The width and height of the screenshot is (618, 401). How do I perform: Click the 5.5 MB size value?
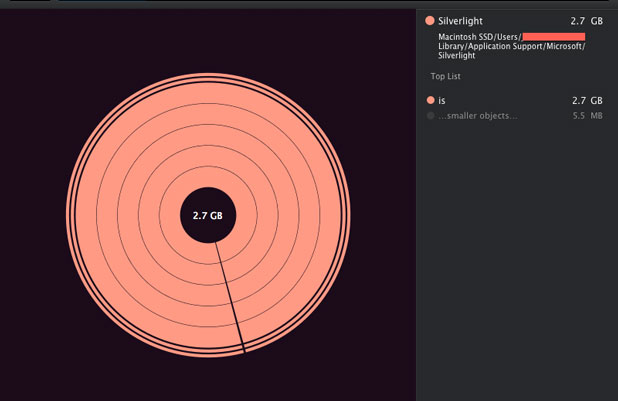tap(588, 116)
